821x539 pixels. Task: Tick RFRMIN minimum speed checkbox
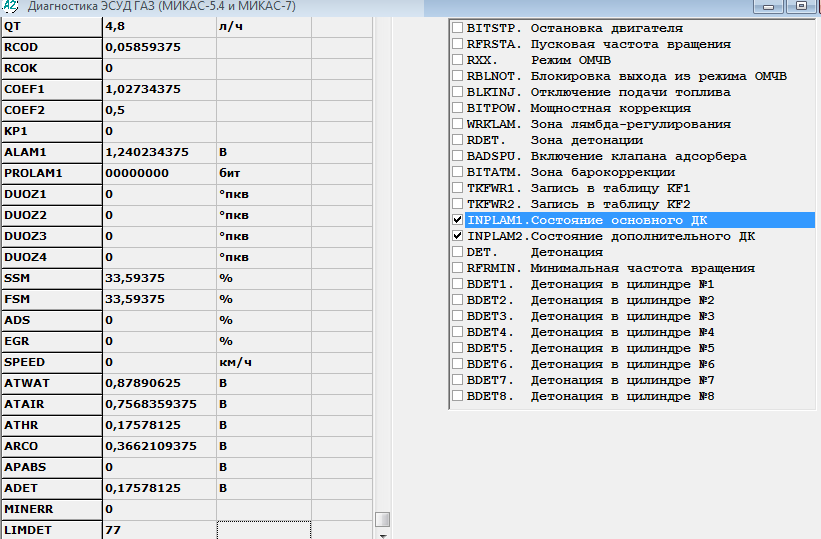point(458,268)
